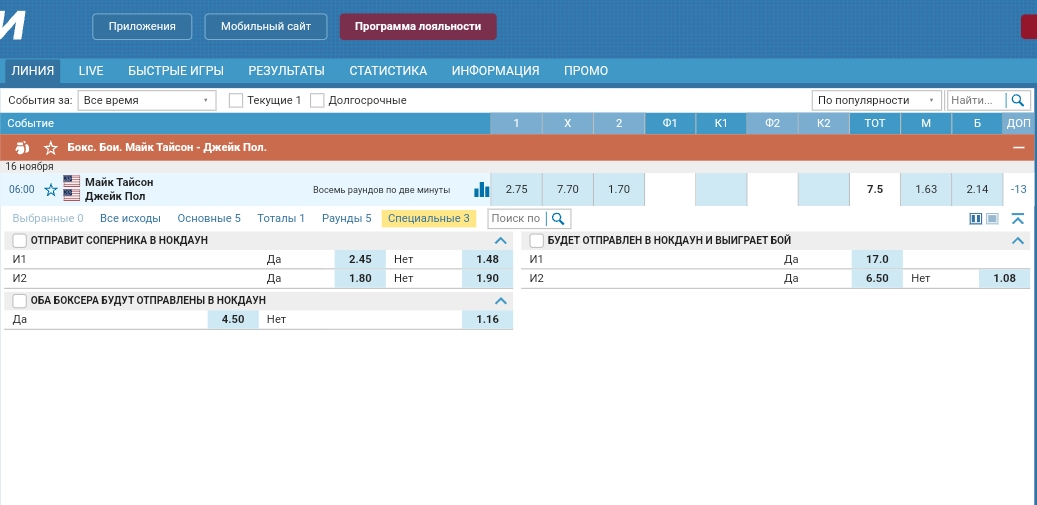Open match statistics bar chart icon

pos(482,190)
